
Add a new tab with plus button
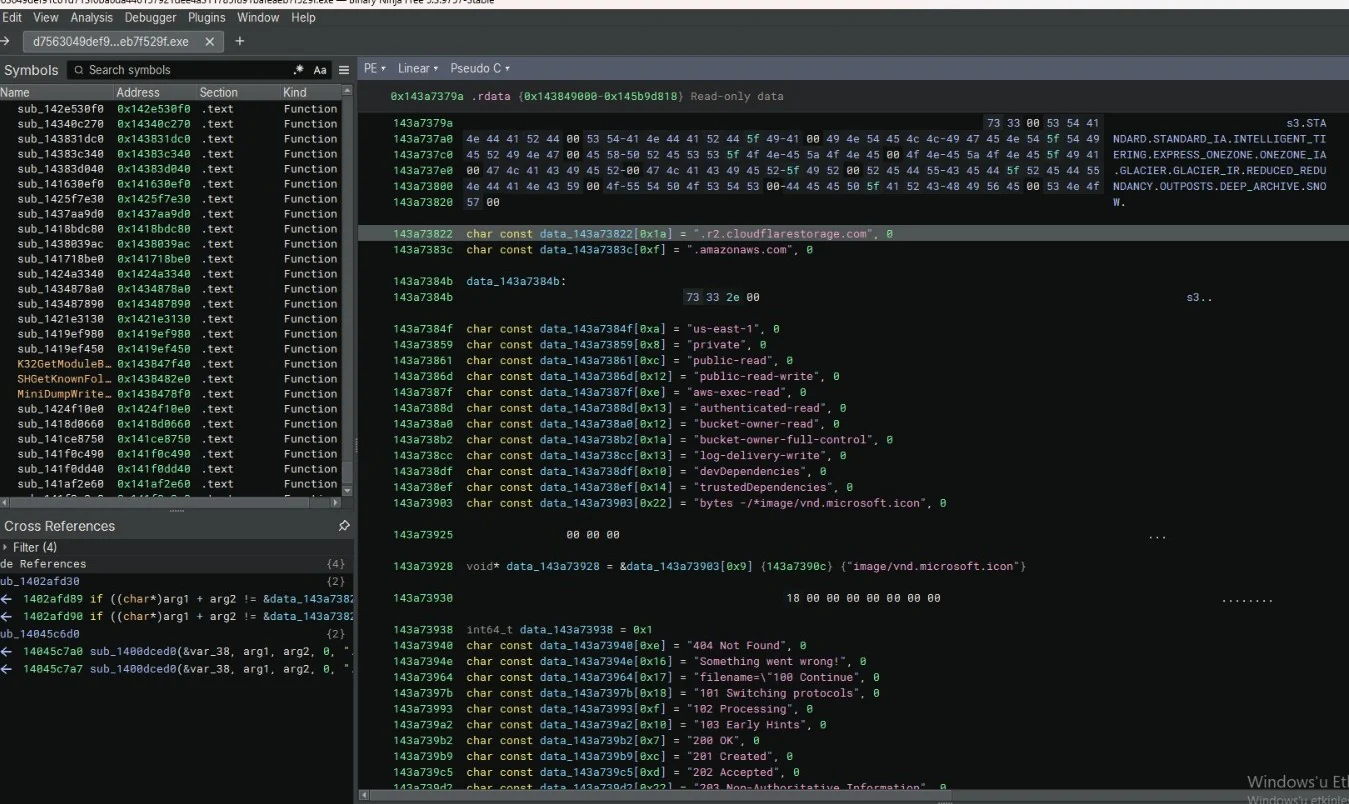(240, 41)
